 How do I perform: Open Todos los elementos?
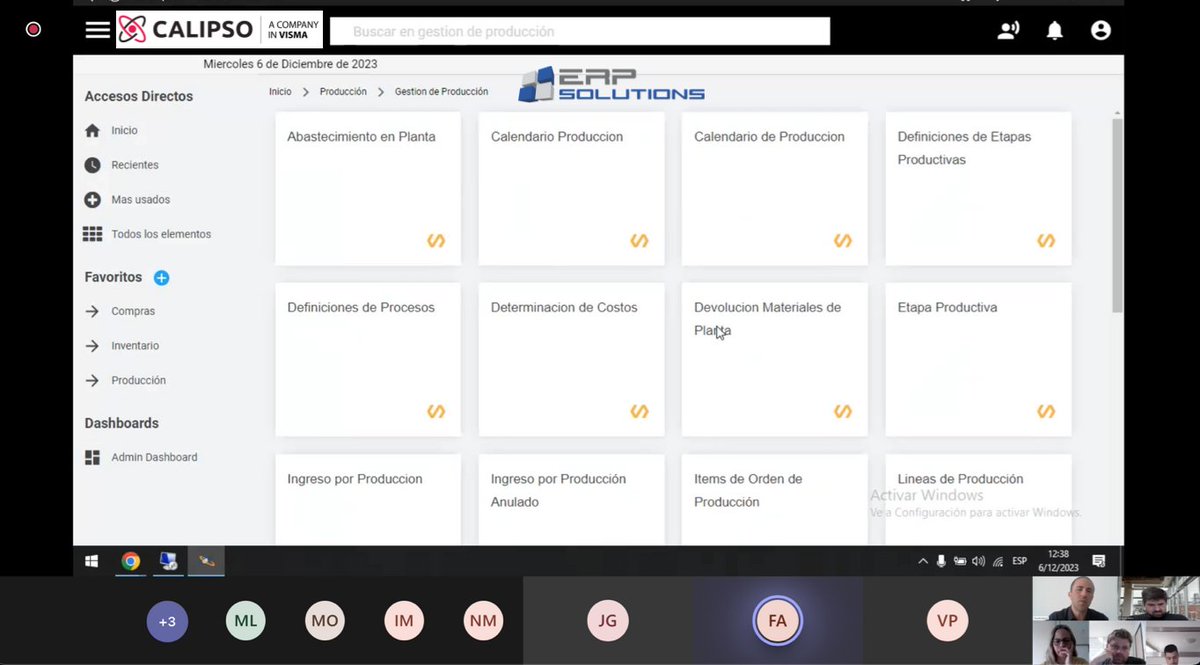[161, 234]
